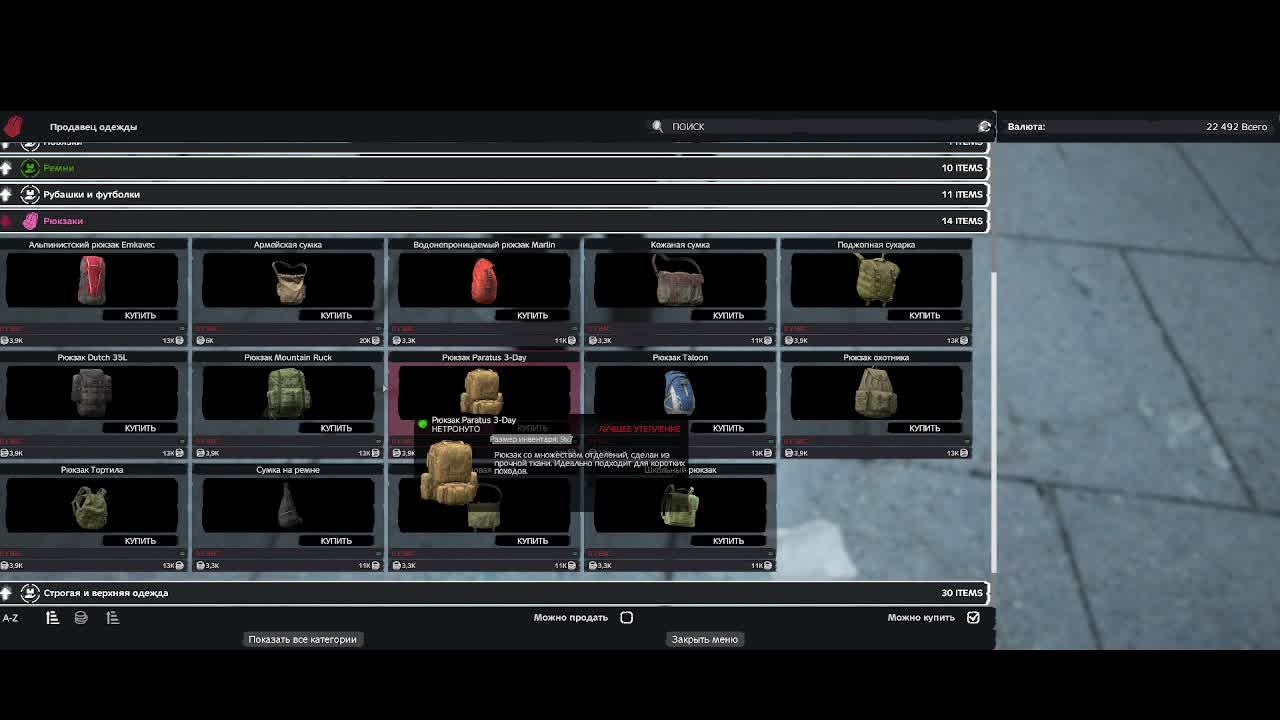Click the first list sort icon after A-Z
The width and height of the screenshot is (1280, 720).
point(52,618)
